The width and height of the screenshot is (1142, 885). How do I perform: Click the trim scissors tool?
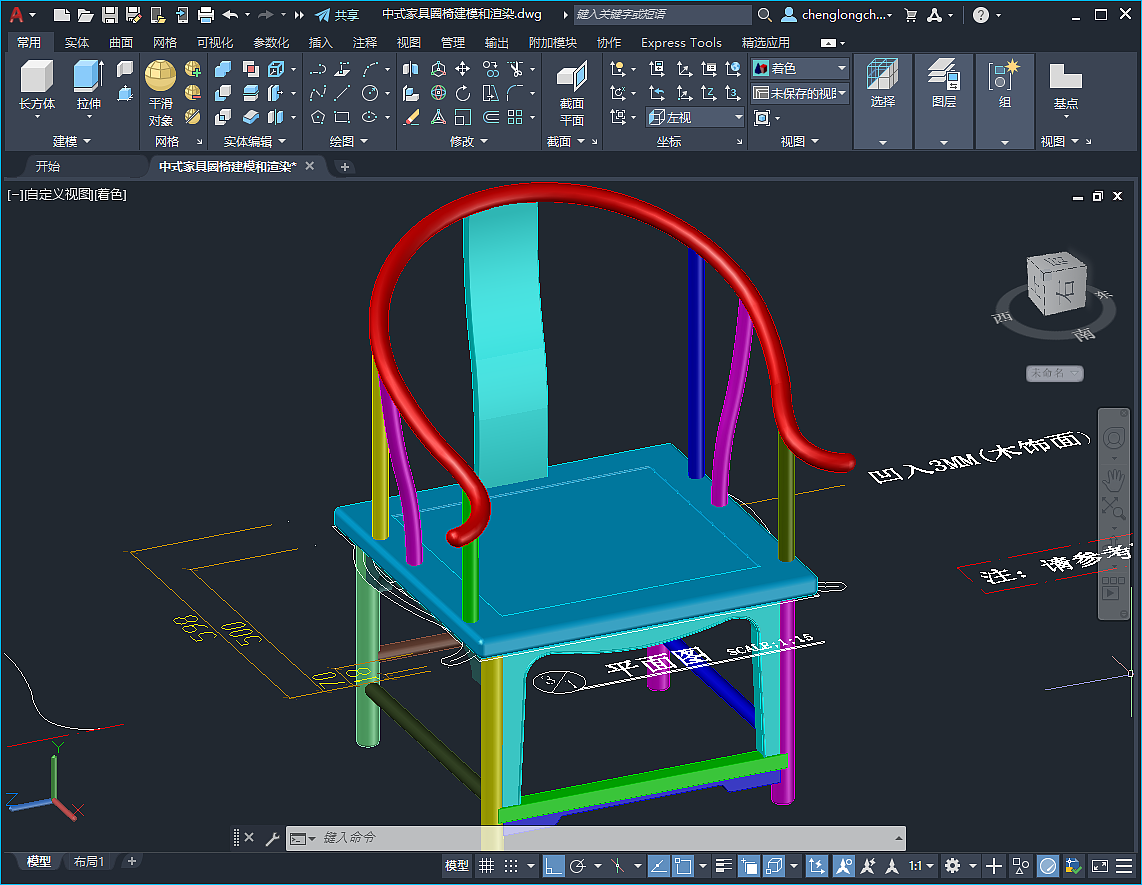pyautogui.click(x=516, y=69)
